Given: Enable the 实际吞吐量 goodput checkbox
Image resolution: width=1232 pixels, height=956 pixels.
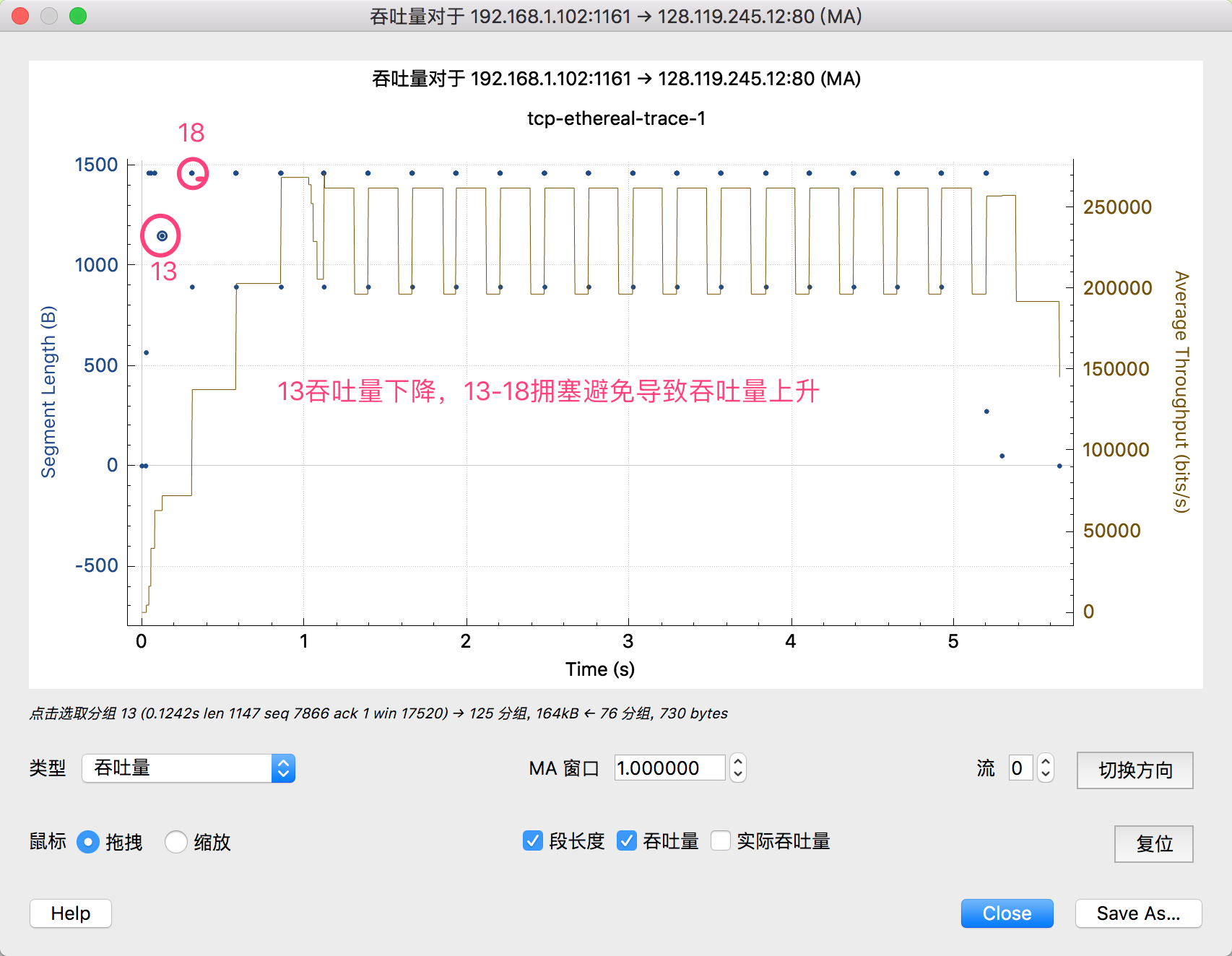Looking at the screenshot, I should click(721, 840).
